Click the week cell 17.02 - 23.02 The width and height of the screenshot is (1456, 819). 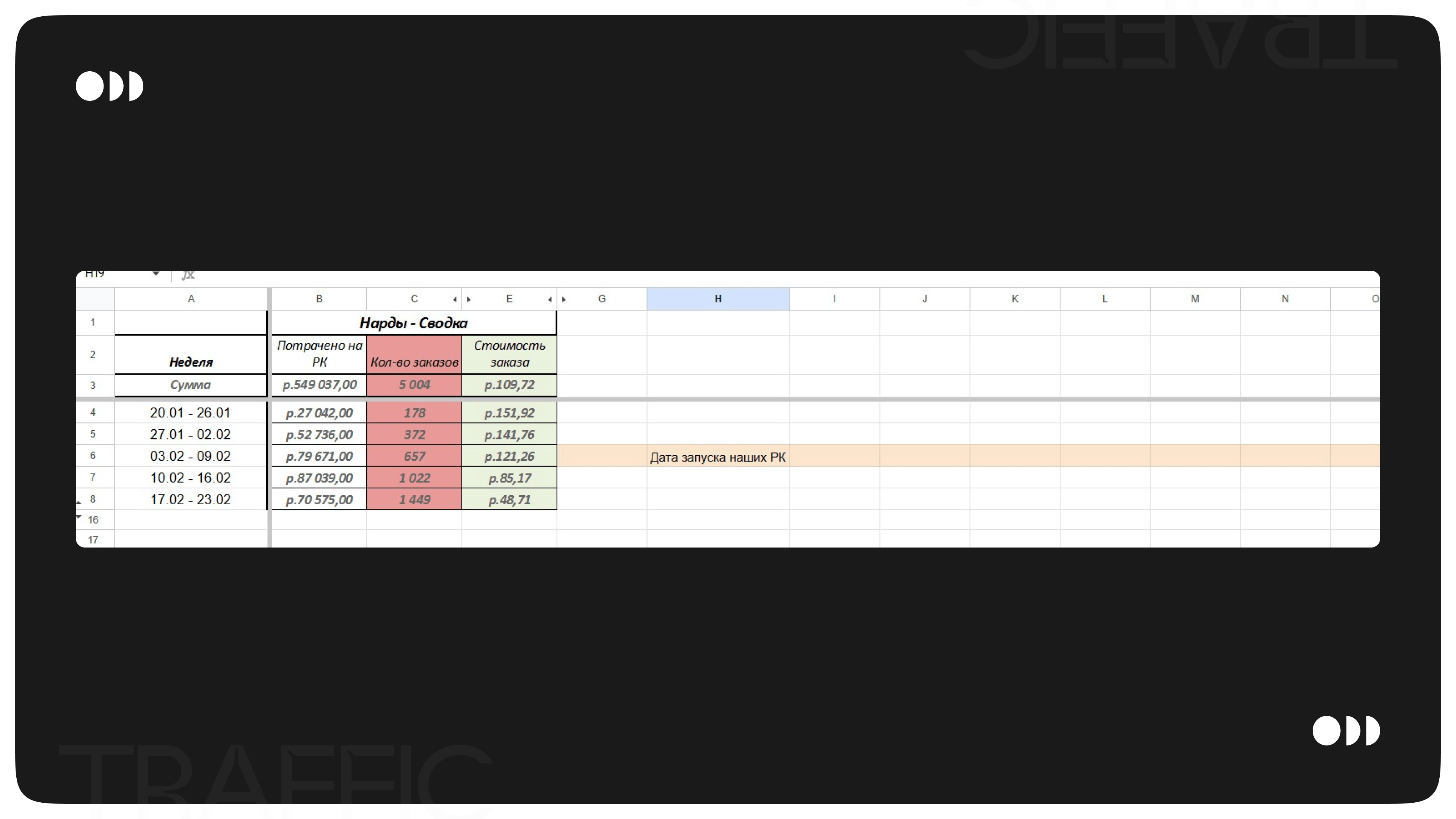click(x=190, y=500)
